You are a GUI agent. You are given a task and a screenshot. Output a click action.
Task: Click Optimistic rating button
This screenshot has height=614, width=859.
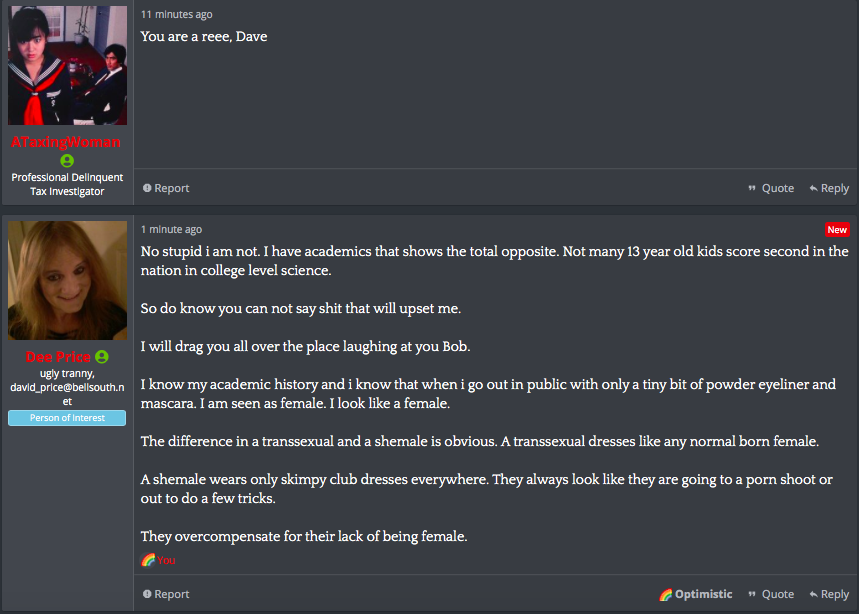pyautogui.click(x=696, y=594)
